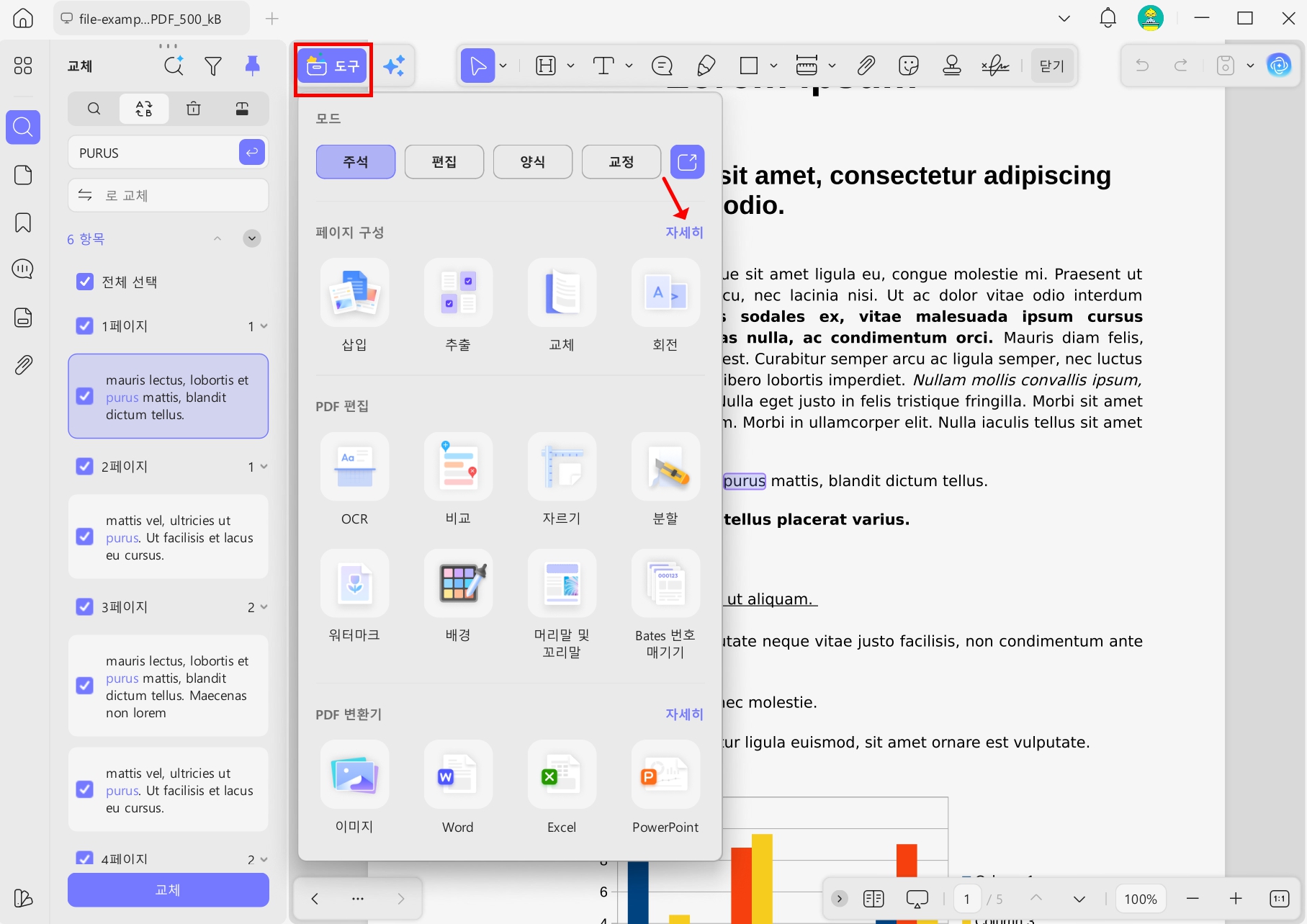Open 자세히 link for 페이지 구성
This screenshot has width=1307, height=924.
[x=684, y=233]
